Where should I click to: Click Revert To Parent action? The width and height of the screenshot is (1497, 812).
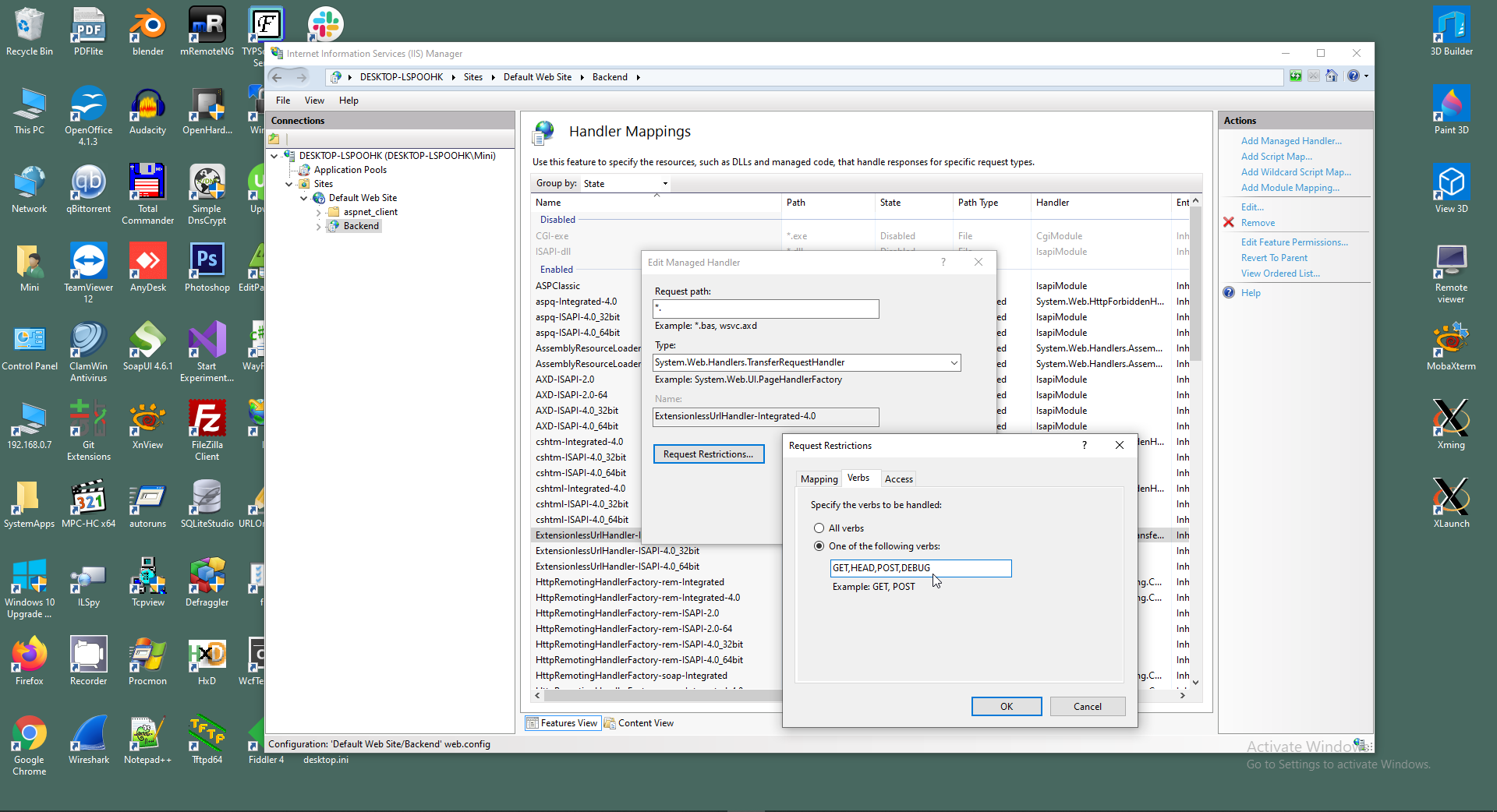[1274, 258]
